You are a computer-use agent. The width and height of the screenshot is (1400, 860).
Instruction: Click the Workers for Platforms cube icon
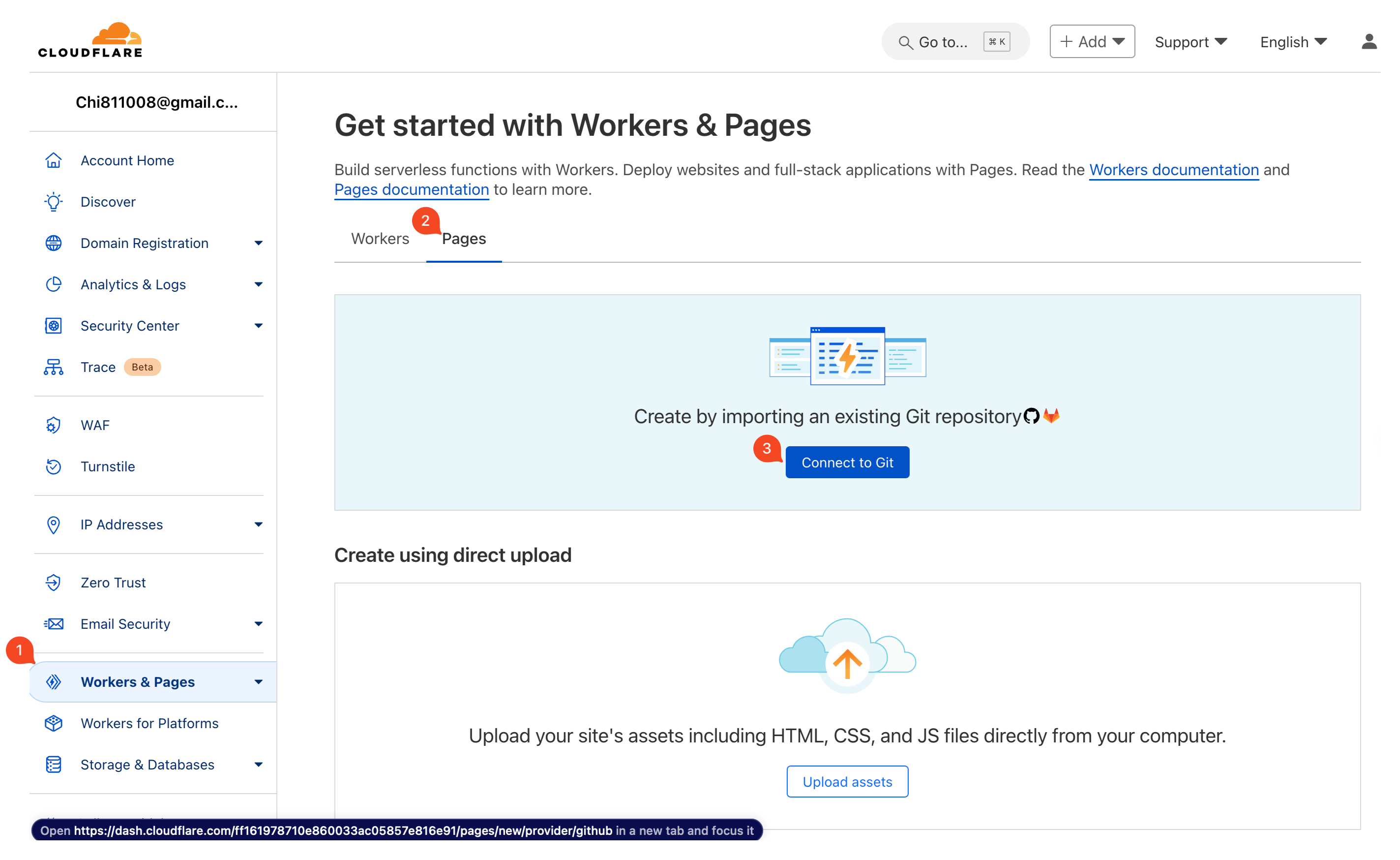click(54, 724)
